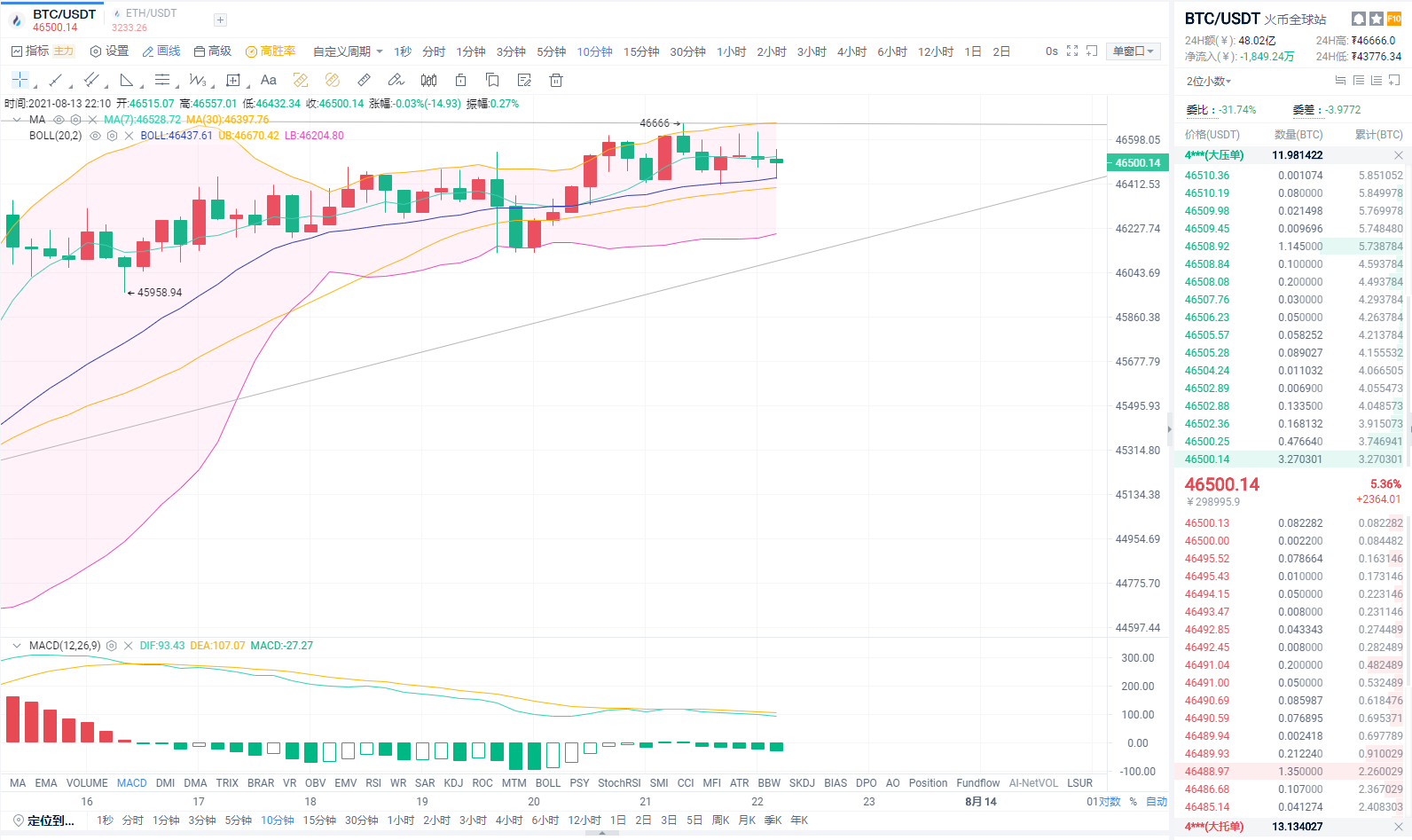Click the second orange ruler icon
The width and height of the screenshot is (1412, 840).
pyautogui.click(x=333, y=80)
